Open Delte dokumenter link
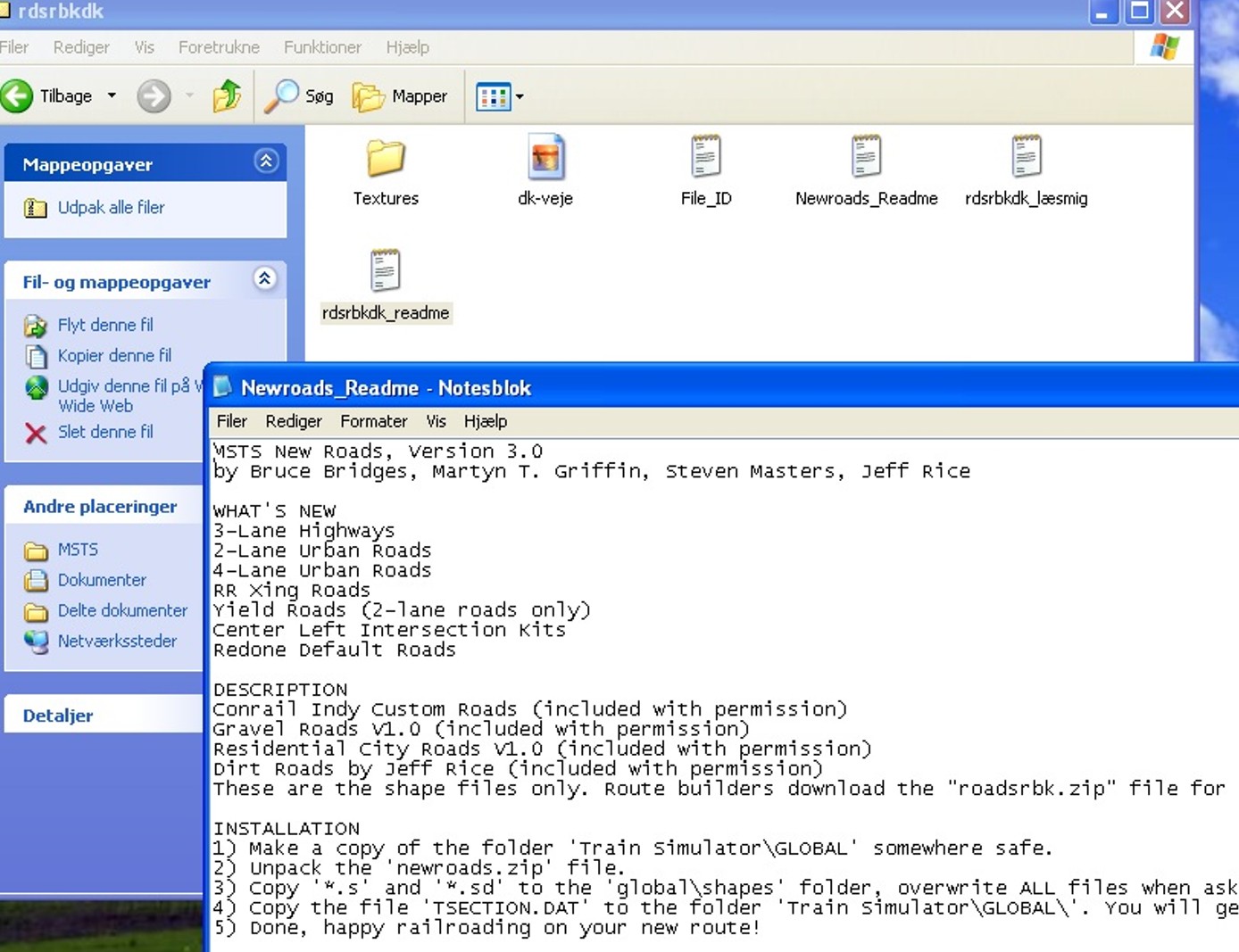Viewport: 1239px width, 952px height. (122, 610)
